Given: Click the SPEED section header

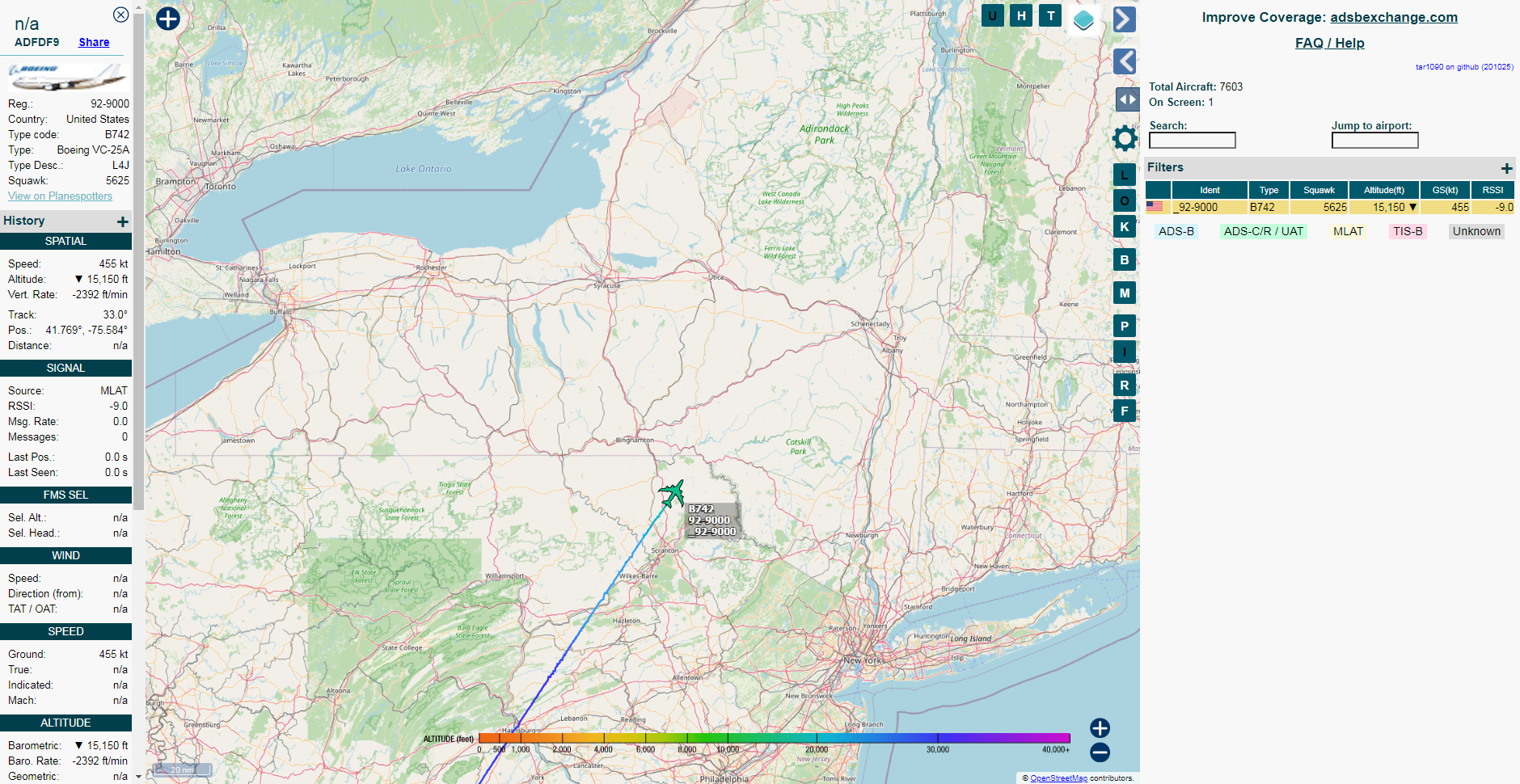Looking at the screenshot, I should pyautogui.click(x=65, y=631).
